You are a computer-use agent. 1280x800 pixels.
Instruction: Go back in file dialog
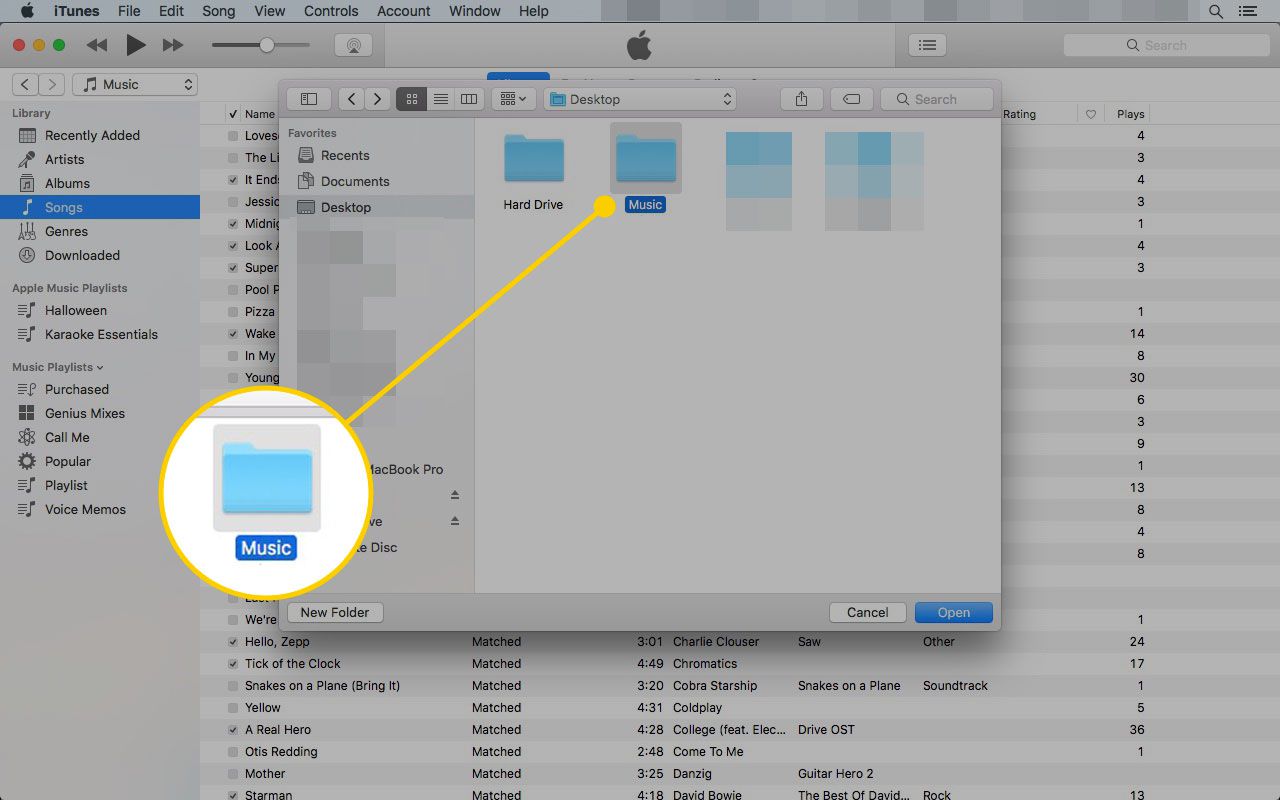click(x=351, y=99)
